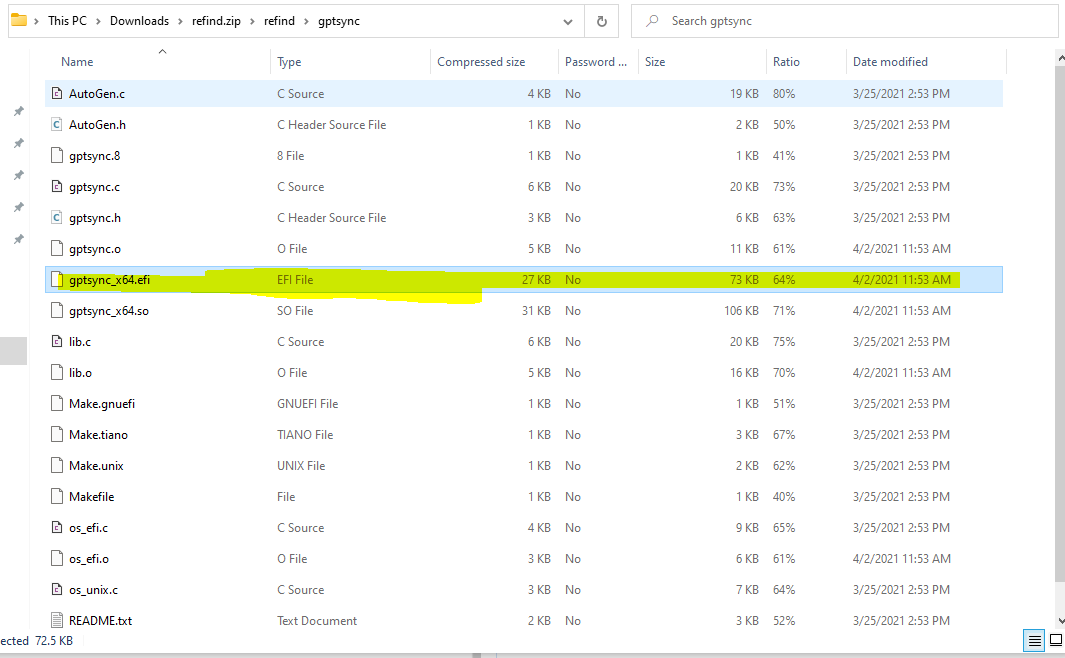The height and width of the screenshot is (658, 1065).
Task: Navigate to Downloads via the breadcrumb
Action: [139, 20]
